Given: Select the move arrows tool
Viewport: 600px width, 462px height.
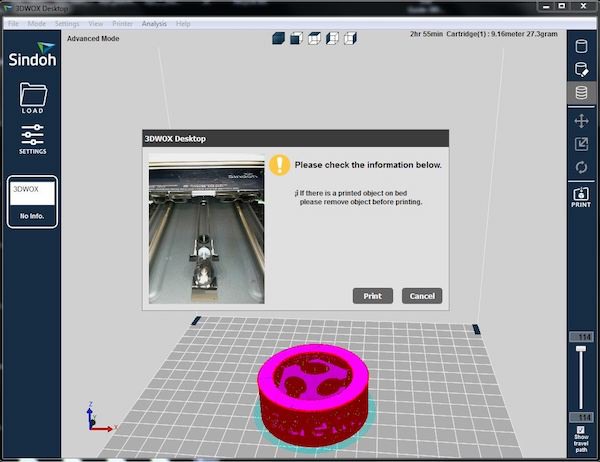Looking at the screenshot, I should tap(581, 121).
